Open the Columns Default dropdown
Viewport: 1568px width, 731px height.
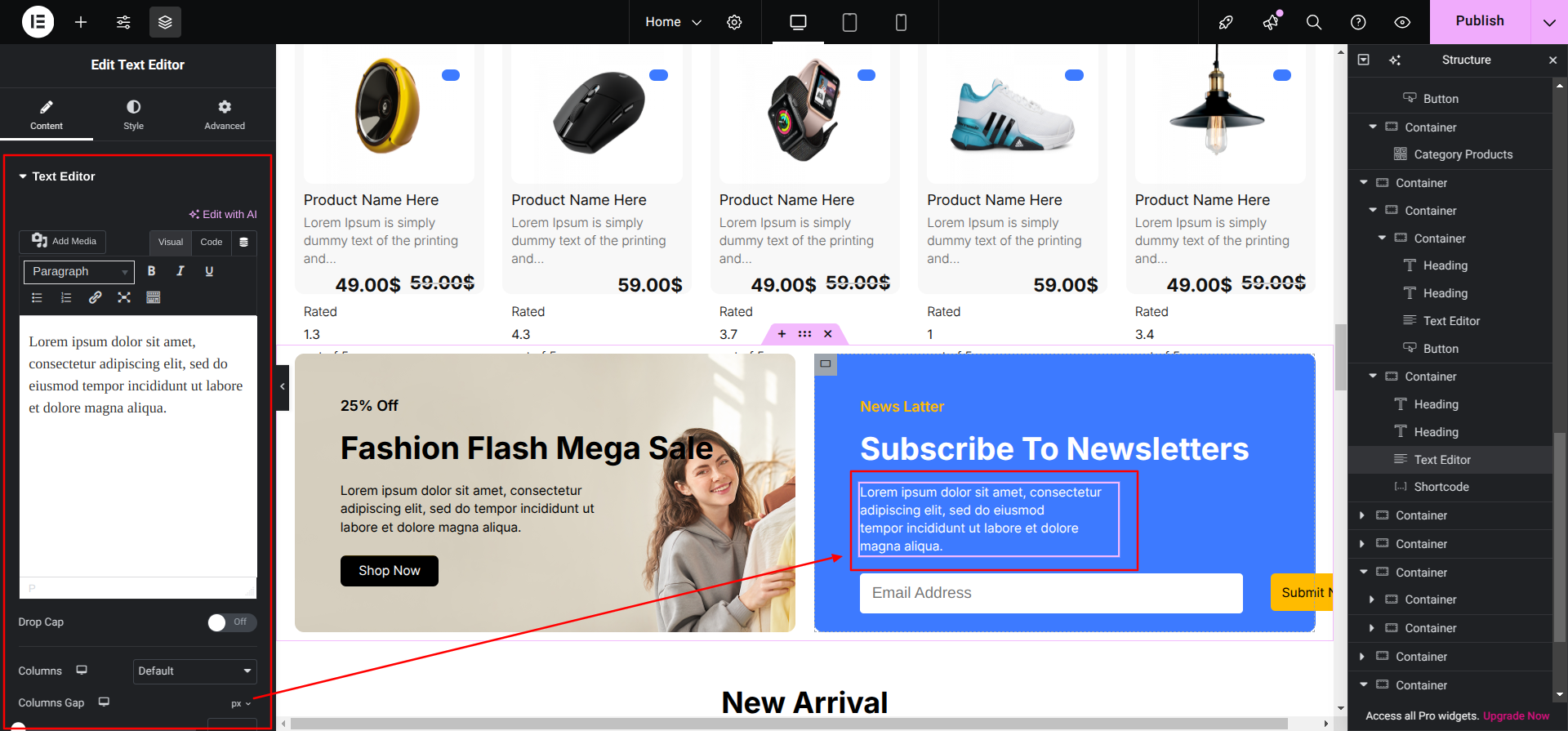pyautogui.click(x=195, y=671)
